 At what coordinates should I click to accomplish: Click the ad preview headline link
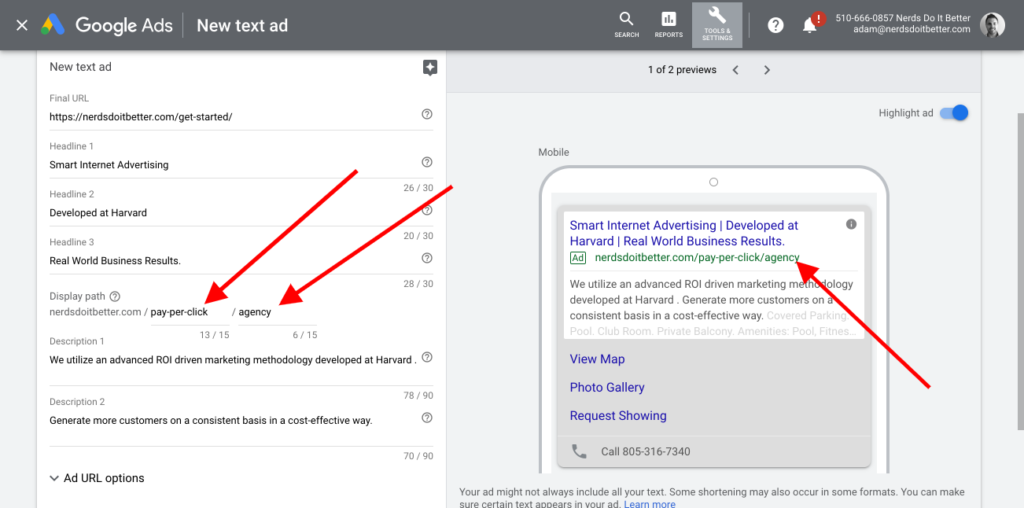[x=684, y=233]
